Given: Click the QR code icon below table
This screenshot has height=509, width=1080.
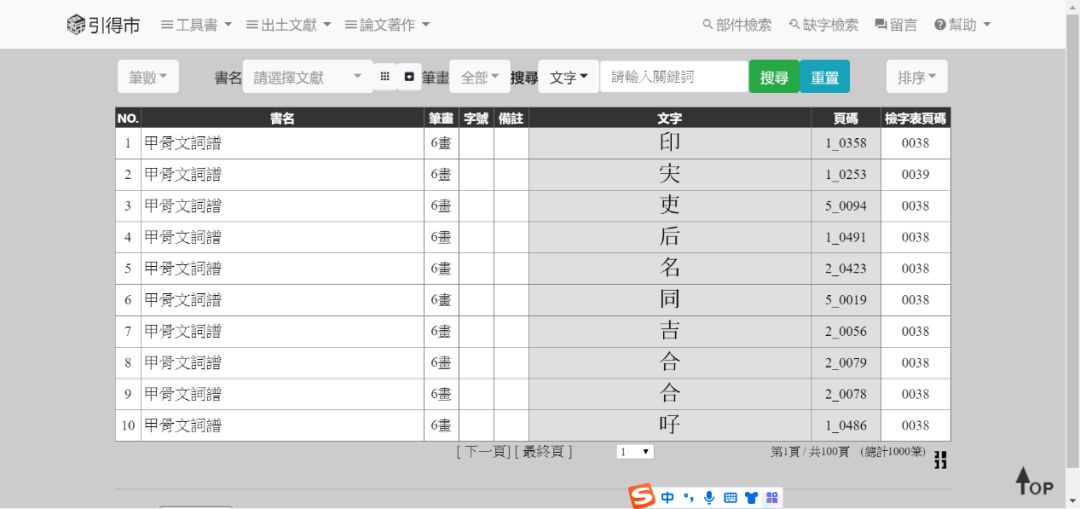Looking at the screenshot, I should (x=940, y=460).
